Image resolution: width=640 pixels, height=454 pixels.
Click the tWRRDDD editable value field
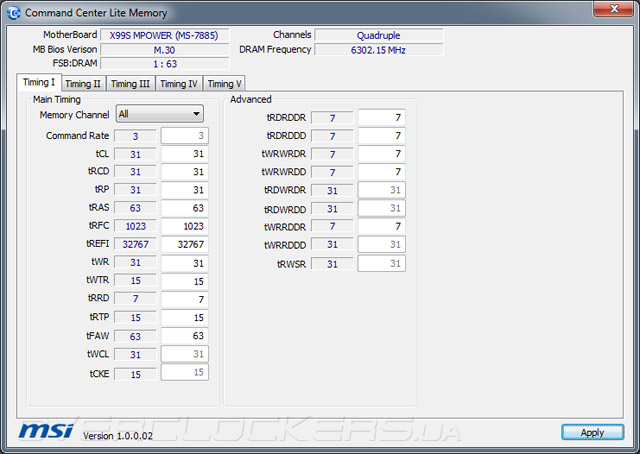[x=381, y=244]
